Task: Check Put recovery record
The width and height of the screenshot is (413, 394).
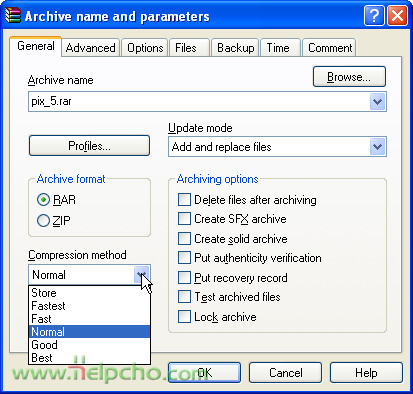Action: (233, 277)
